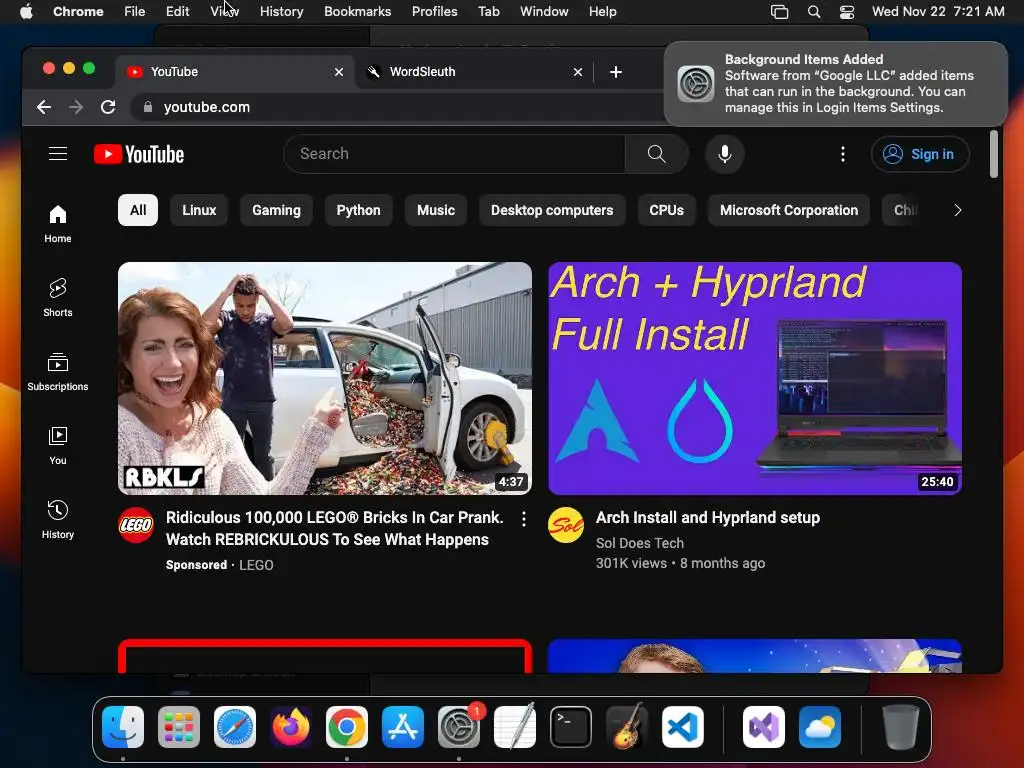Open Sol Does Tech channel link
The width and height of the screenshot is (1024, 768).
639,543
